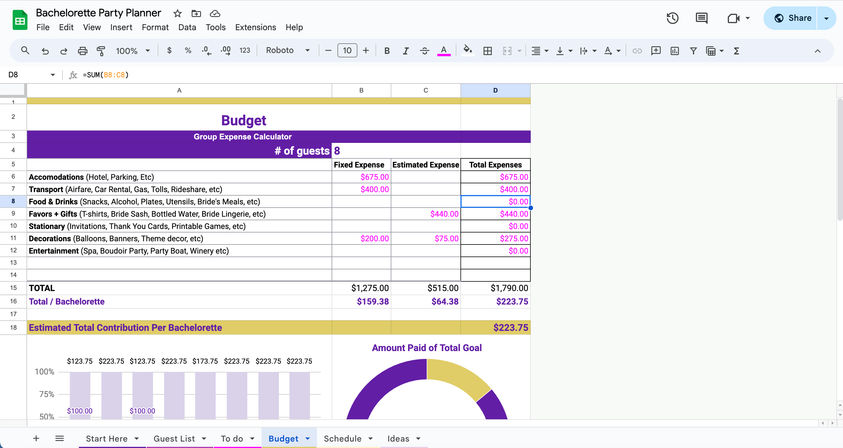The height and width of the screenshot is (448, 843).
Task: Click the move to folder icon
Action: [x=196, y=13]
